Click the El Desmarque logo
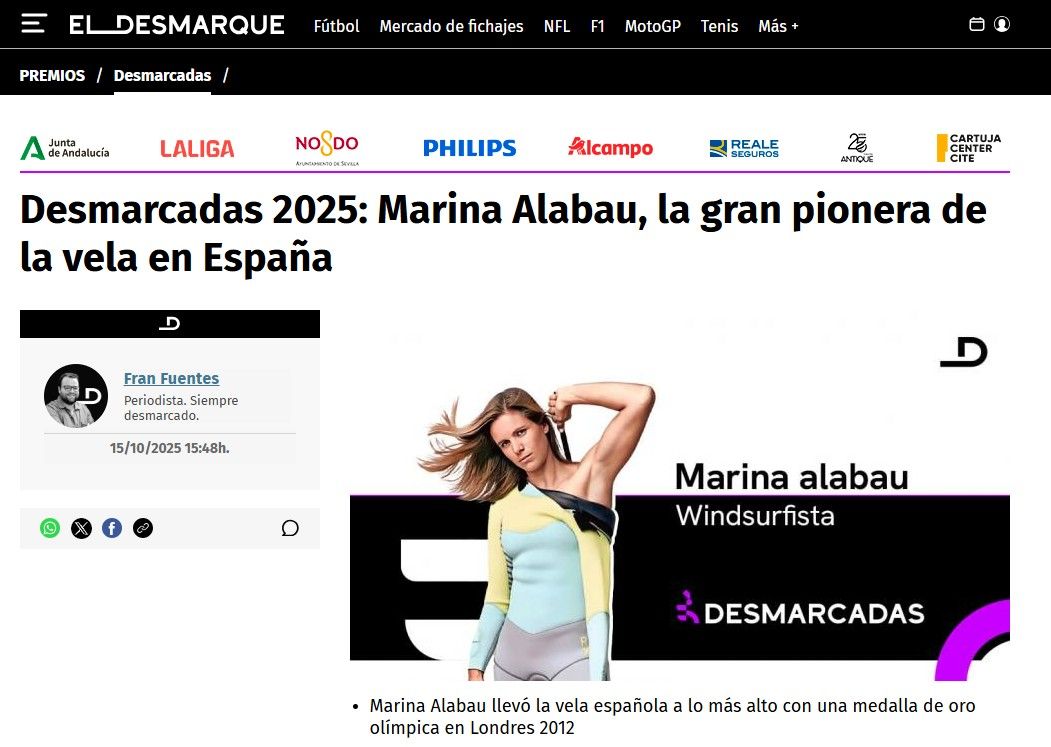Image resolution: width=1051 pixels, height=747 pixels. [177, 25]
